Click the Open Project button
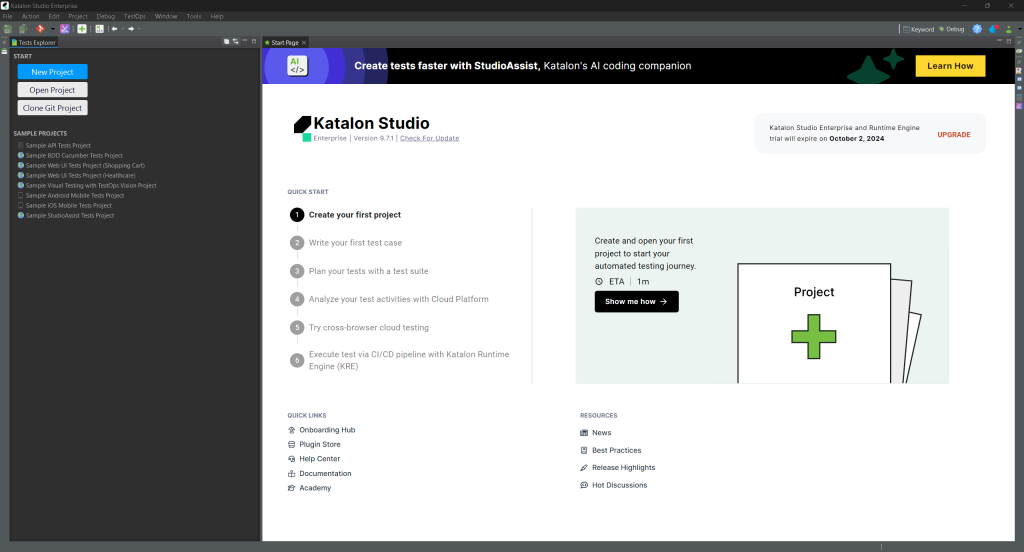 click(x=52, y=90)
